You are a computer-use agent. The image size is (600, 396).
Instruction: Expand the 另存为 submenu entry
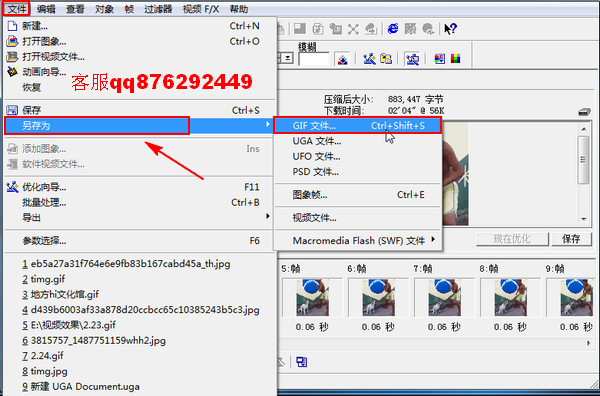pos(139,125)
